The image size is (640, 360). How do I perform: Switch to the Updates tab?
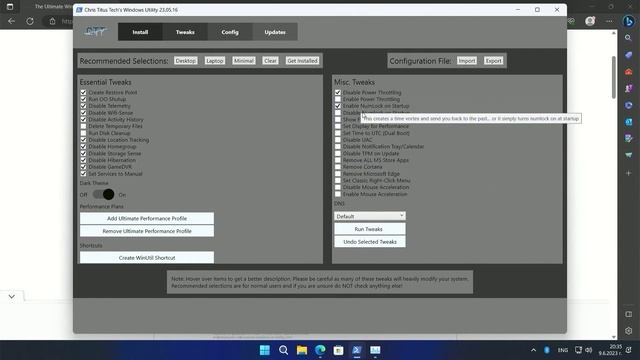[x=275, y=32]
